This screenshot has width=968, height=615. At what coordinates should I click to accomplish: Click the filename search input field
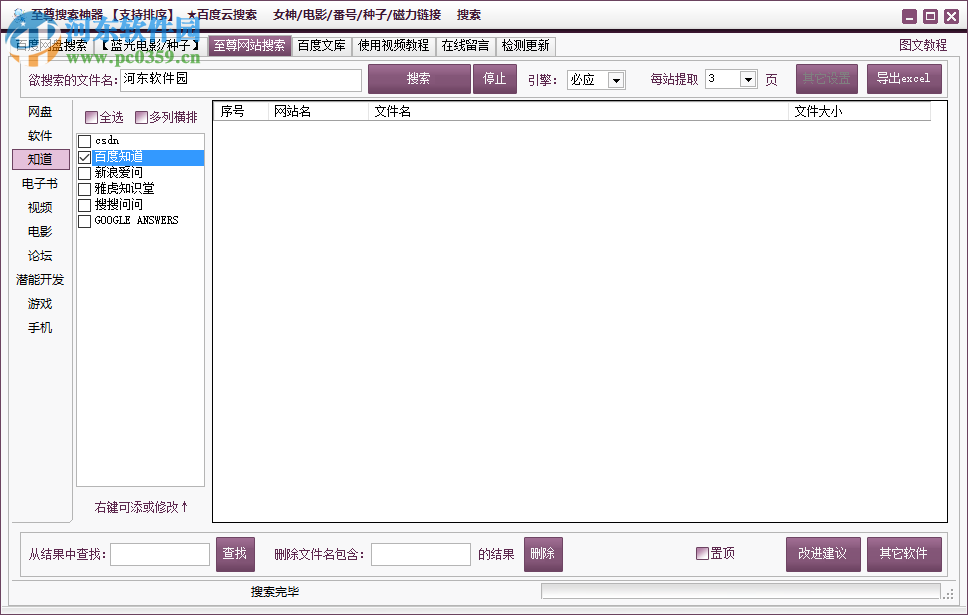click(241, 80)
